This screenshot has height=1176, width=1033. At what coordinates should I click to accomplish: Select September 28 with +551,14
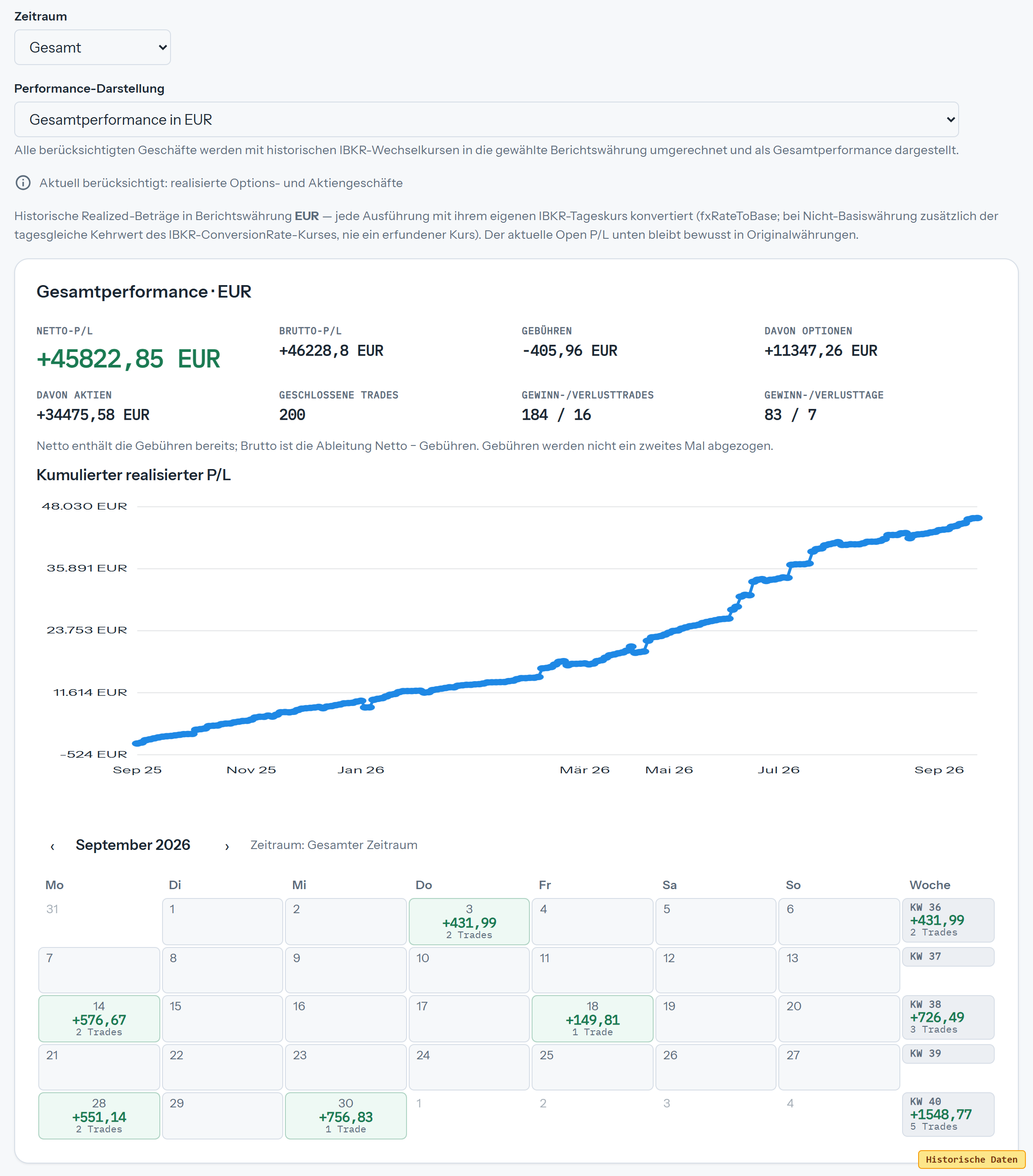pos(99,1115)
